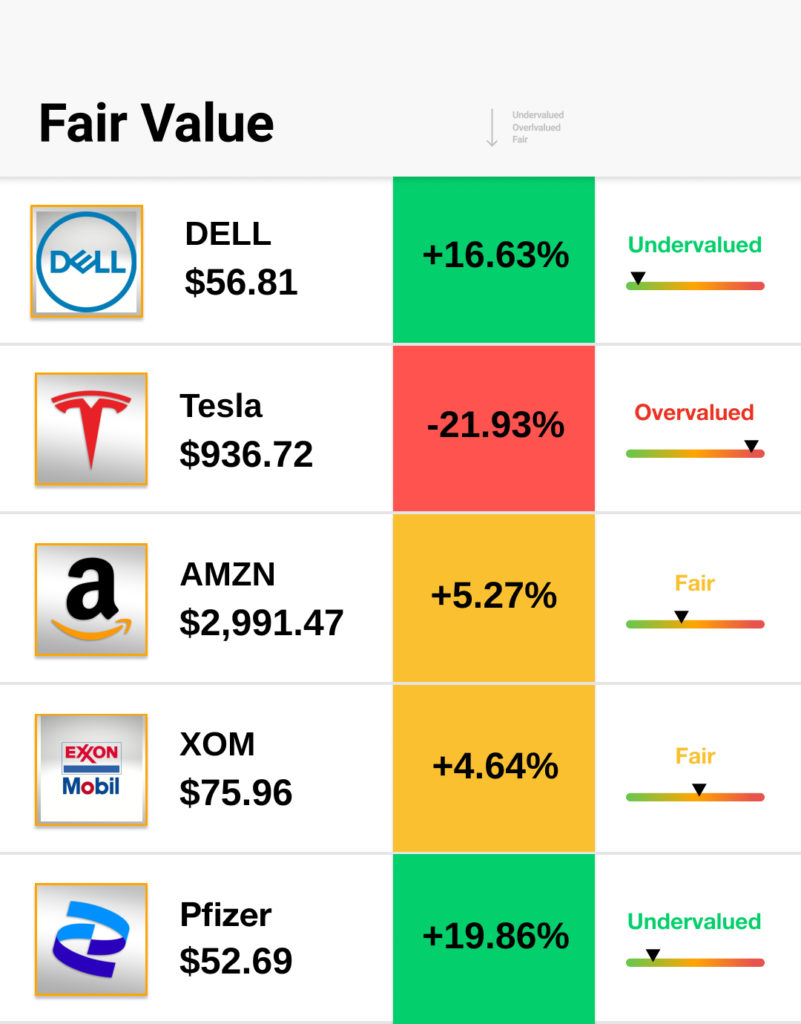
Task: Click the sort-order down arrow in header
Action: click(x=492, y=128)
